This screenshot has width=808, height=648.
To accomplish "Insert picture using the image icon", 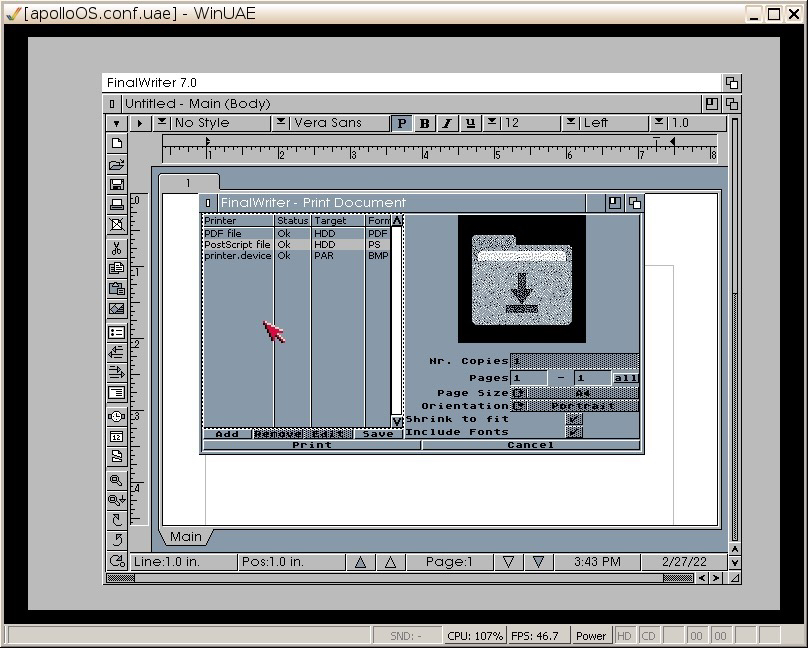I will click(117, 309).
